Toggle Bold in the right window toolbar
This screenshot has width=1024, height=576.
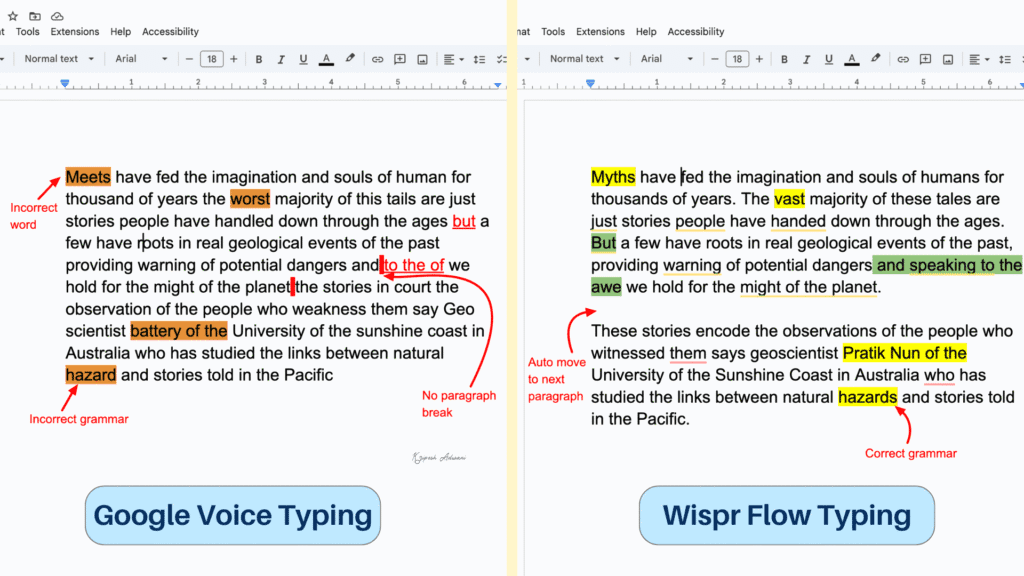click(x=784, y=59)
